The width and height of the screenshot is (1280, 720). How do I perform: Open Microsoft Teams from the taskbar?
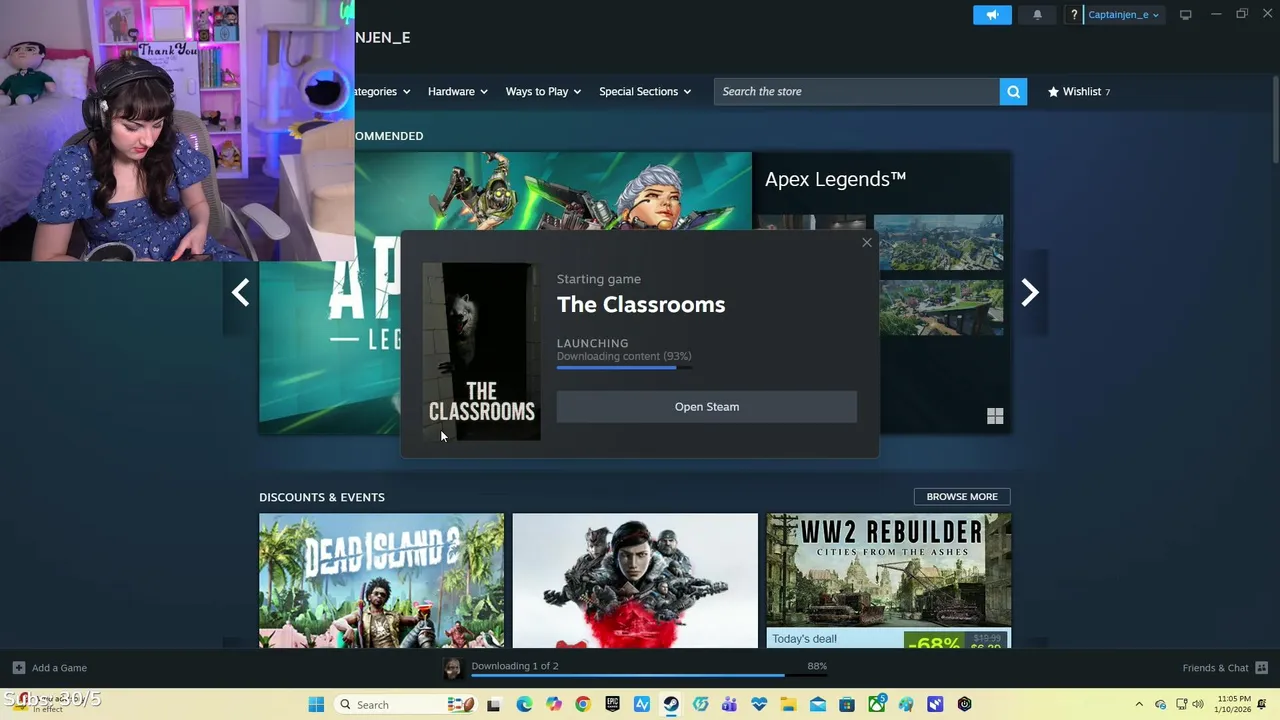pyautogui.click(x=730, y=704)
